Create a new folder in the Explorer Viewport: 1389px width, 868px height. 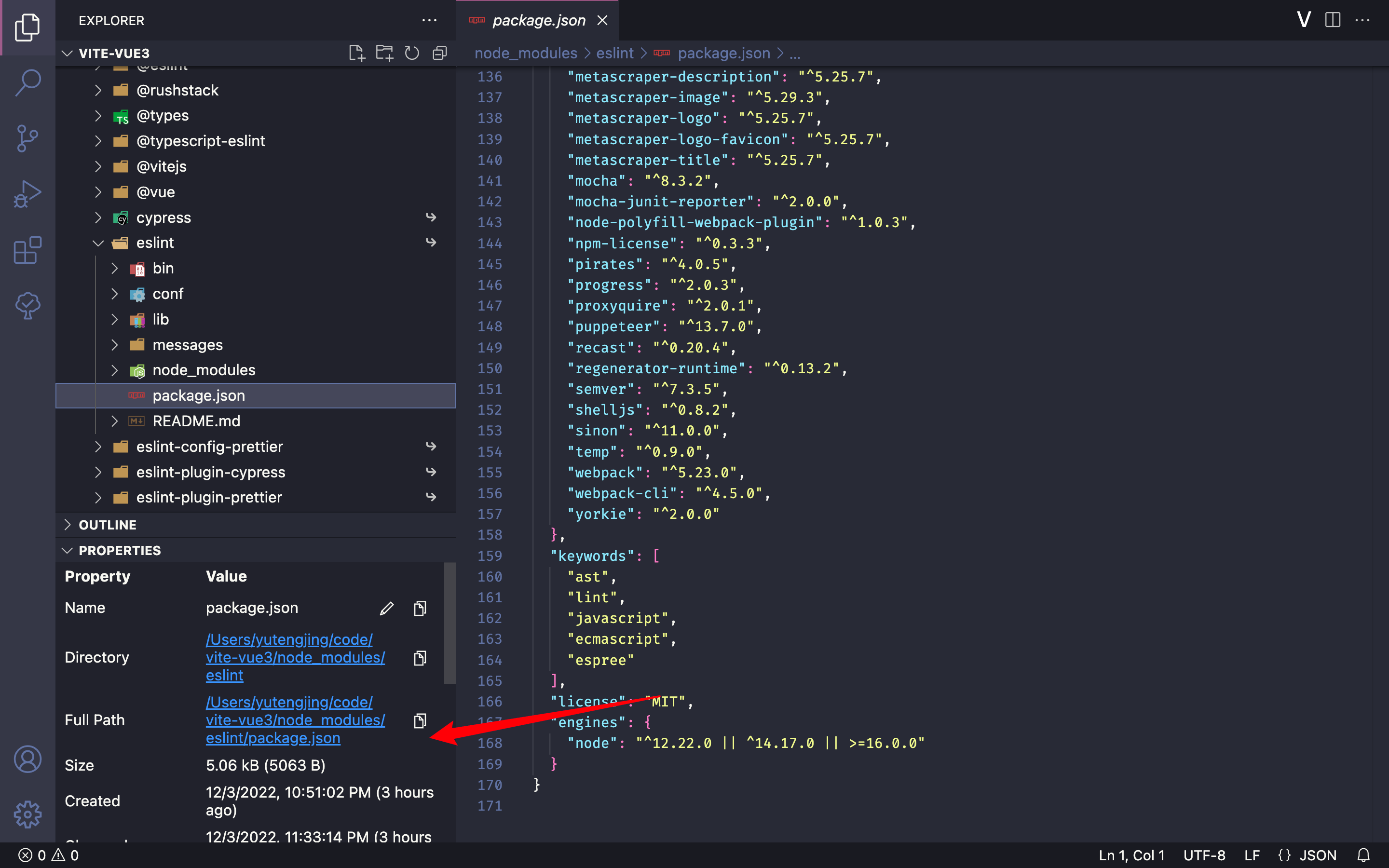tap(384, 52)
